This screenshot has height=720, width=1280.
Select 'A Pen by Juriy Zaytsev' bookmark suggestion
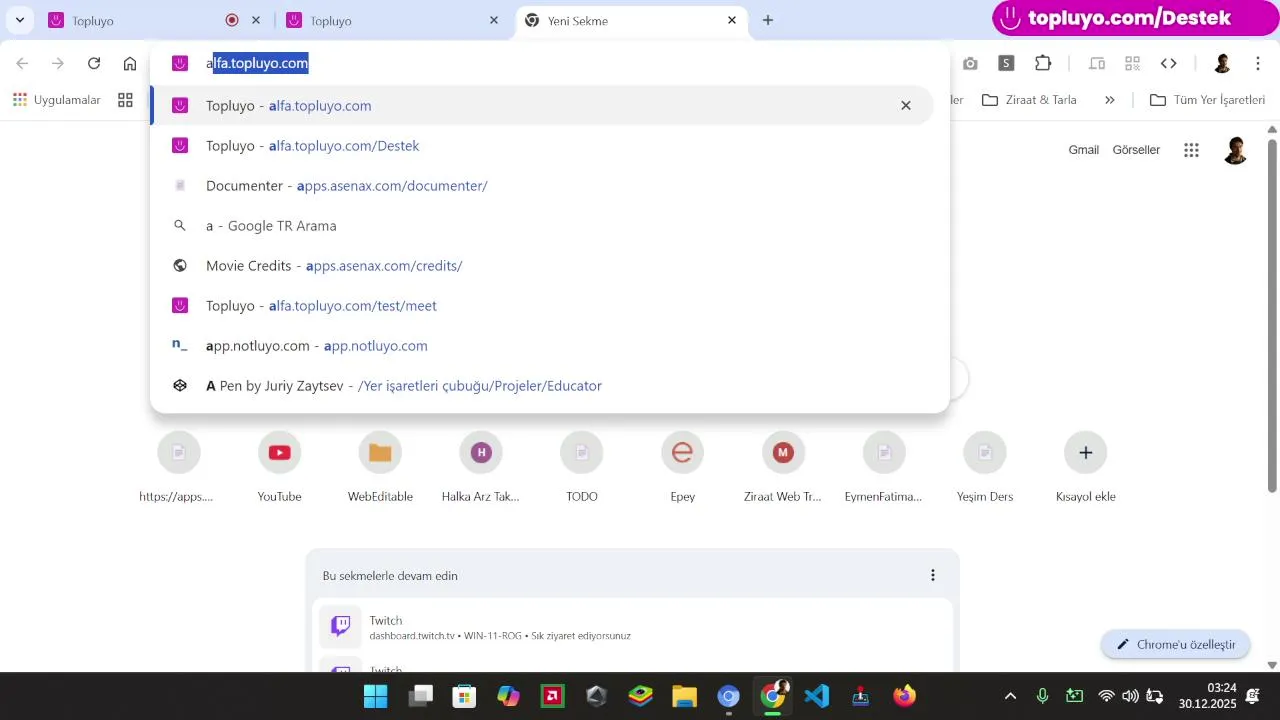(x=541, y=386)
